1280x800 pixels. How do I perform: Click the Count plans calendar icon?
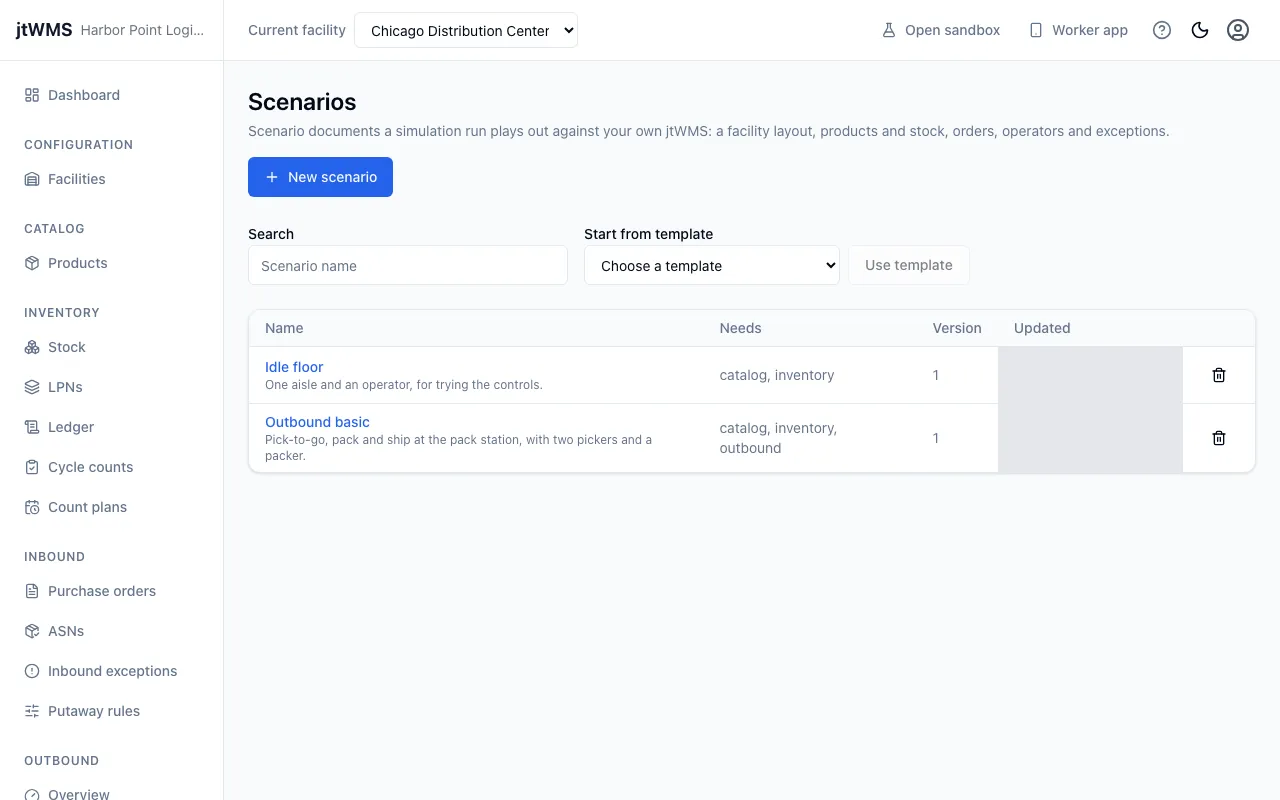pos(32,507)
